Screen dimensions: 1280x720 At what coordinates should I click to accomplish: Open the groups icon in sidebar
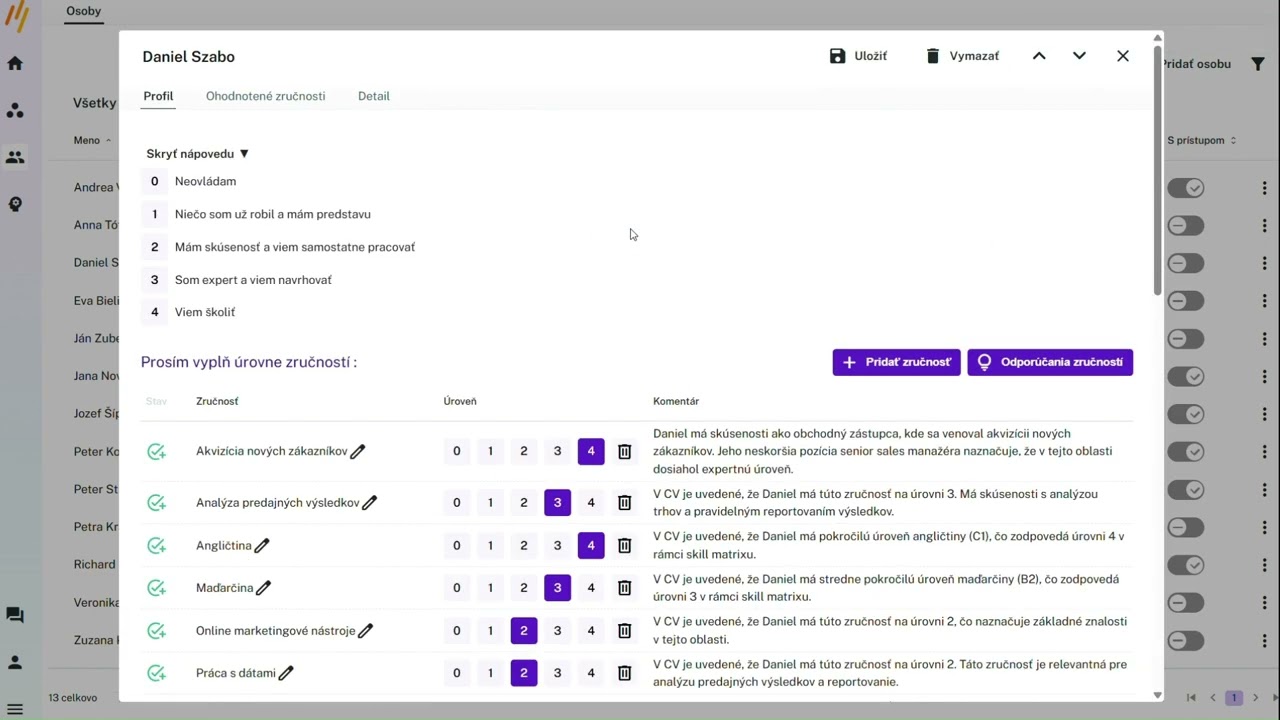15,110
